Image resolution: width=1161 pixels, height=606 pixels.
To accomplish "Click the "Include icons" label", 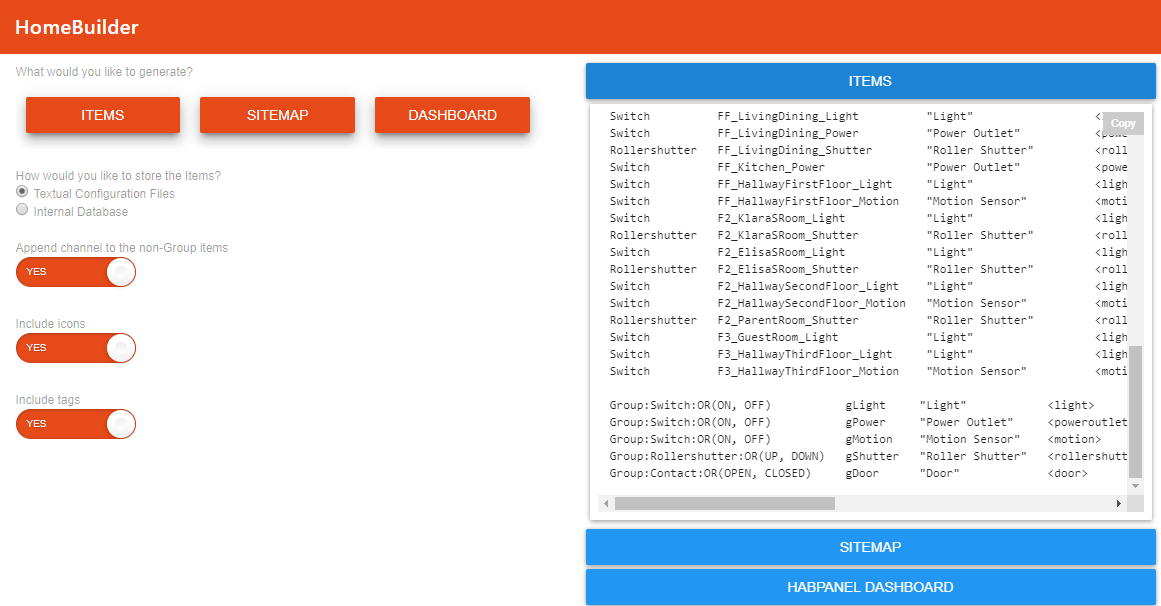I will tap(50, 324).
